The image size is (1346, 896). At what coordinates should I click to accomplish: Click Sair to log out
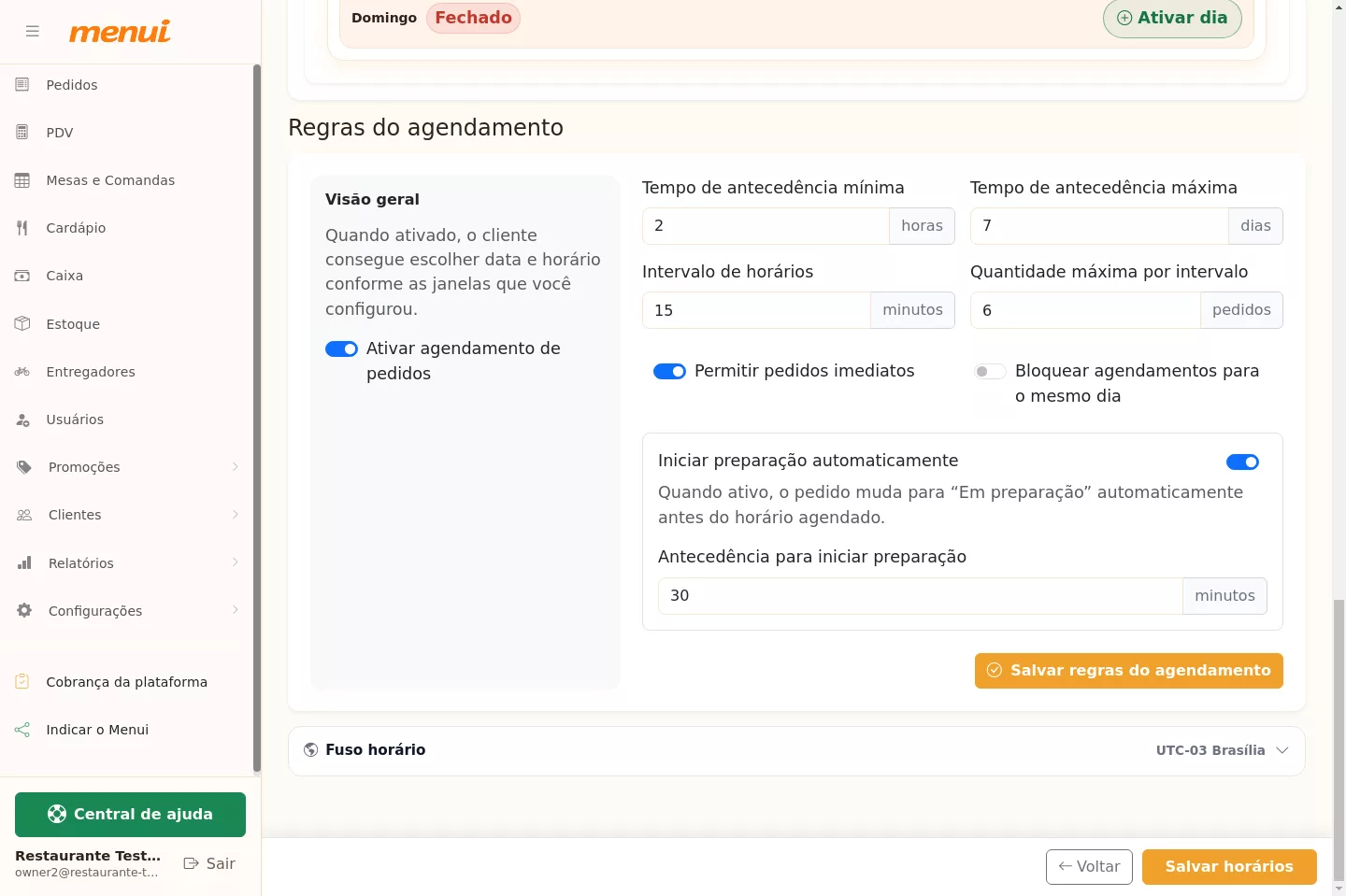209,863
